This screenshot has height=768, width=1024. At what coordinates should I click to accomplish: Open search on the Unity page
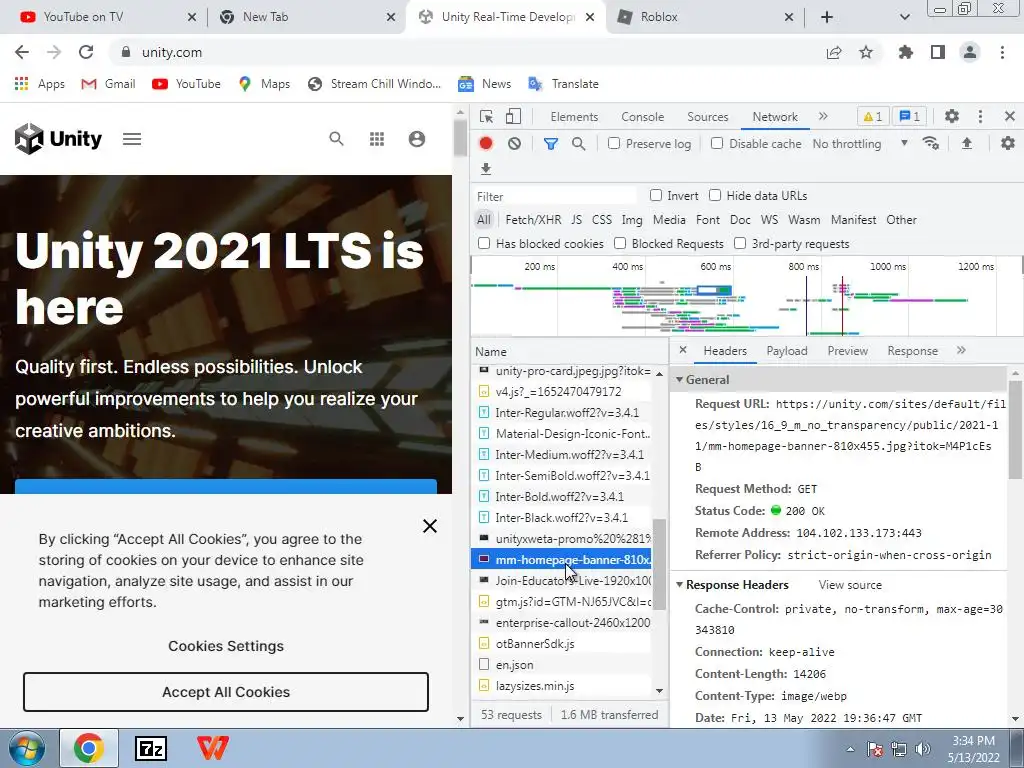coord(336,138)
